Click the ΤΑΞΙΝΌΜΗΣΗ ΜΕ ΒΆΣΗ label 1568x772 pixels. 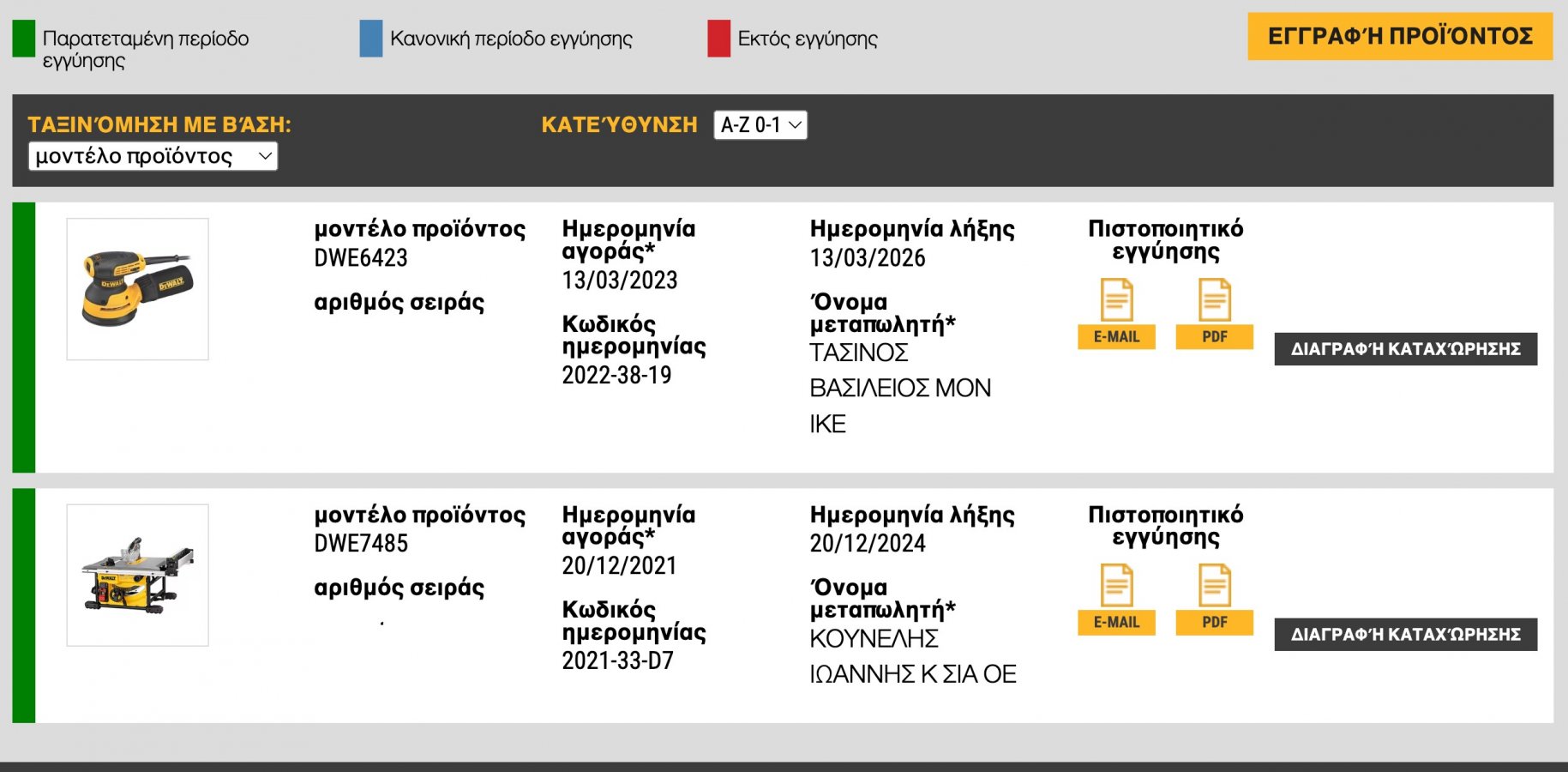click(x=159, y=124)
